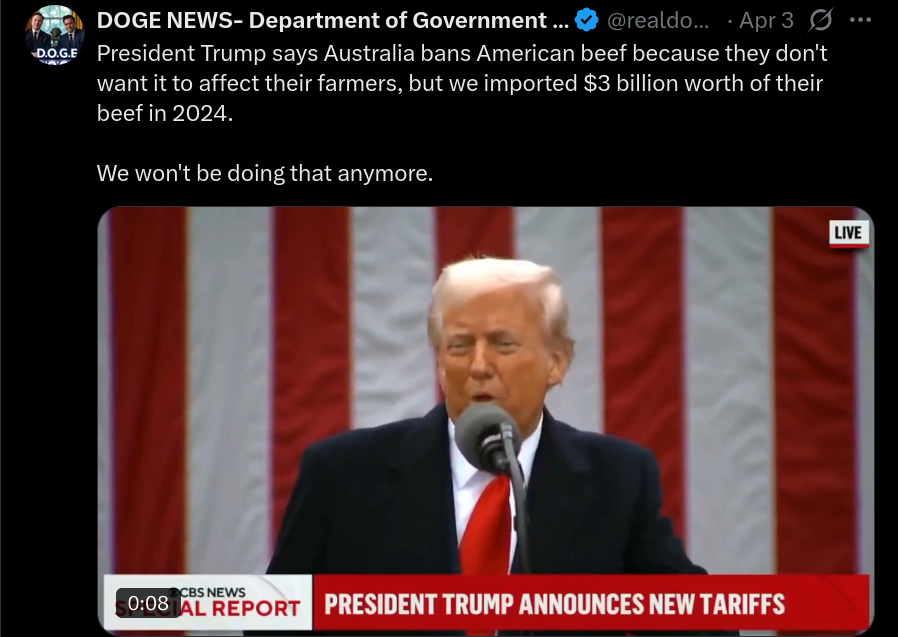This screenshot has width=898, height=637.
Task: Click the red tie in the video
Action: 486,526
